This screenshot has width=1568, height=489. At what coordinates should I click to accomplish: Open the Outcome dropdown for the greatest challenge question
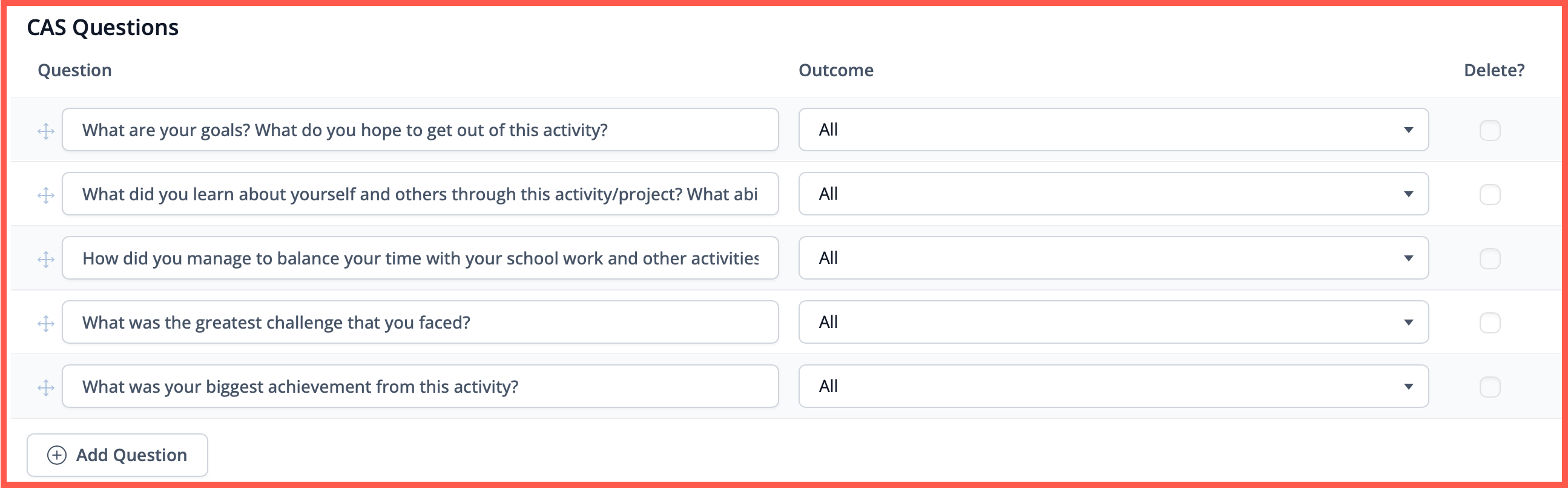pos(1113,323)
